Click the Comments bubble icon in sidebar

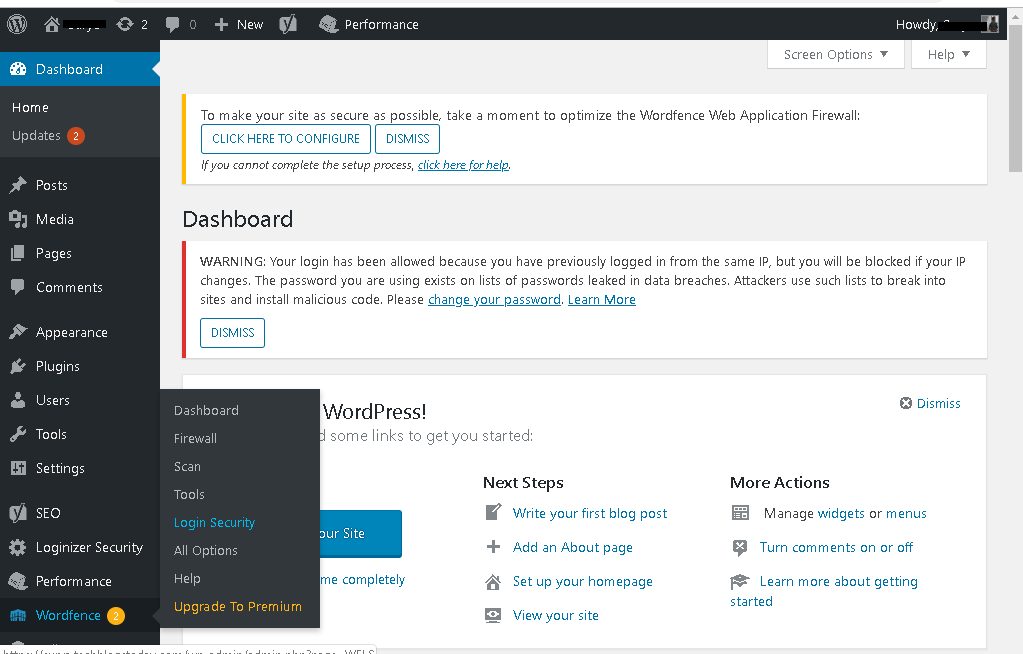click(18, 287)
